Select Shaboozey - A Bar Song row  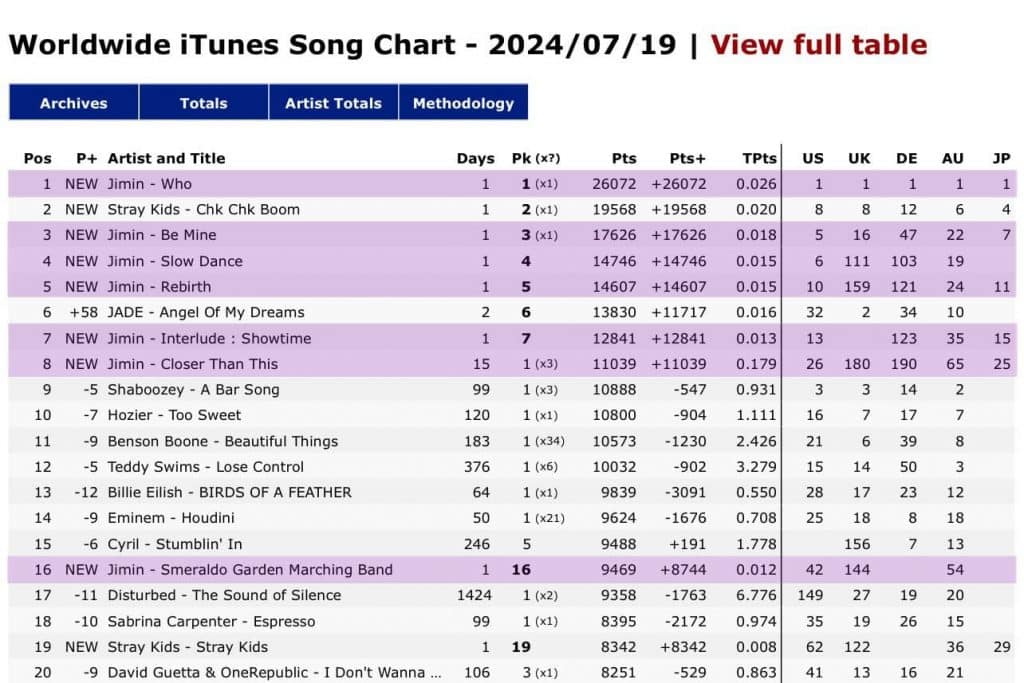193,390
